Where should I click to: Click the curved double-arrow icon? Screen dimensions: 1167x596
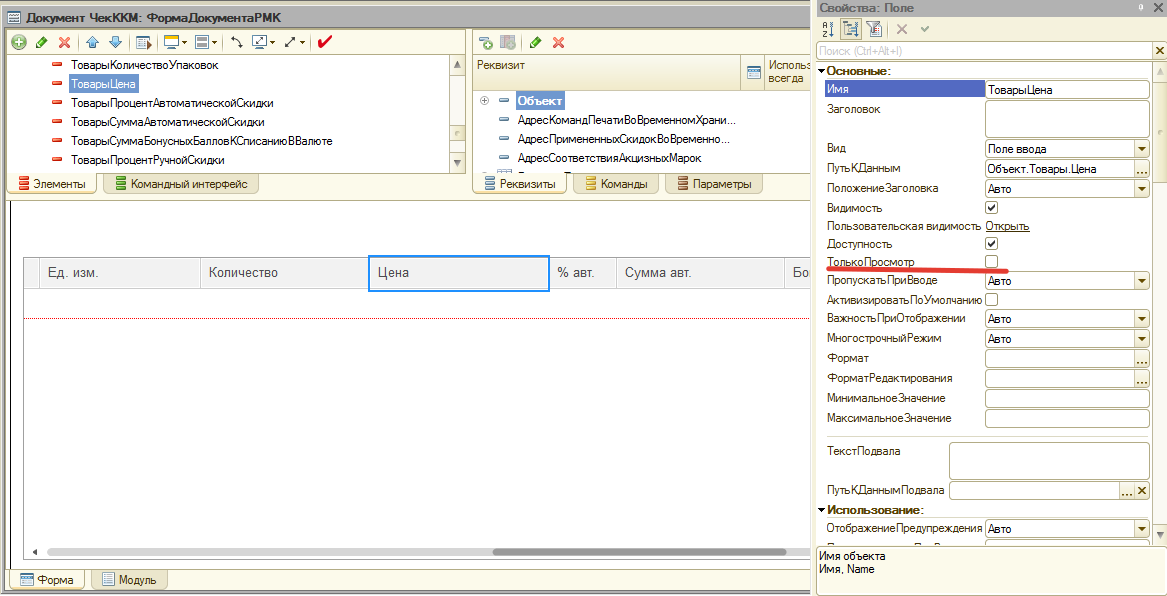(237, 42)
